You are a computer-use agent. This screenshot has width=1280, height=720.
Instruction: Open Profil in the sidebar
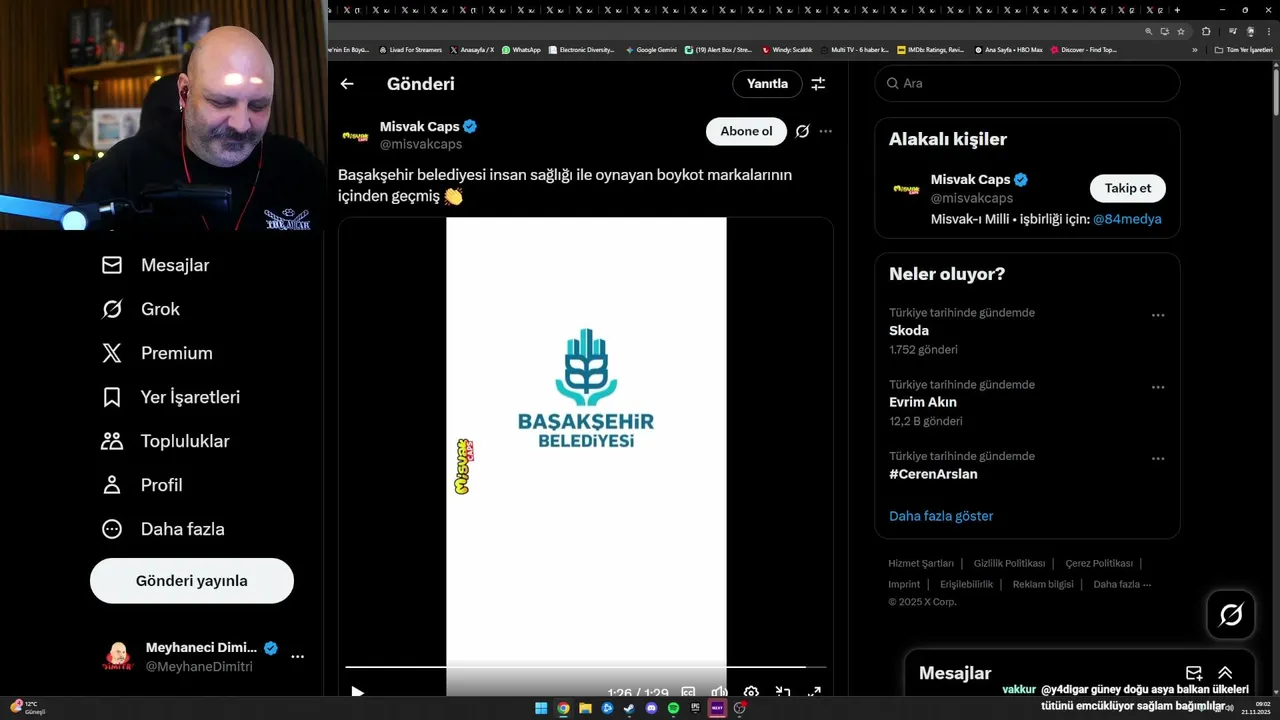(x=141, y=485)
